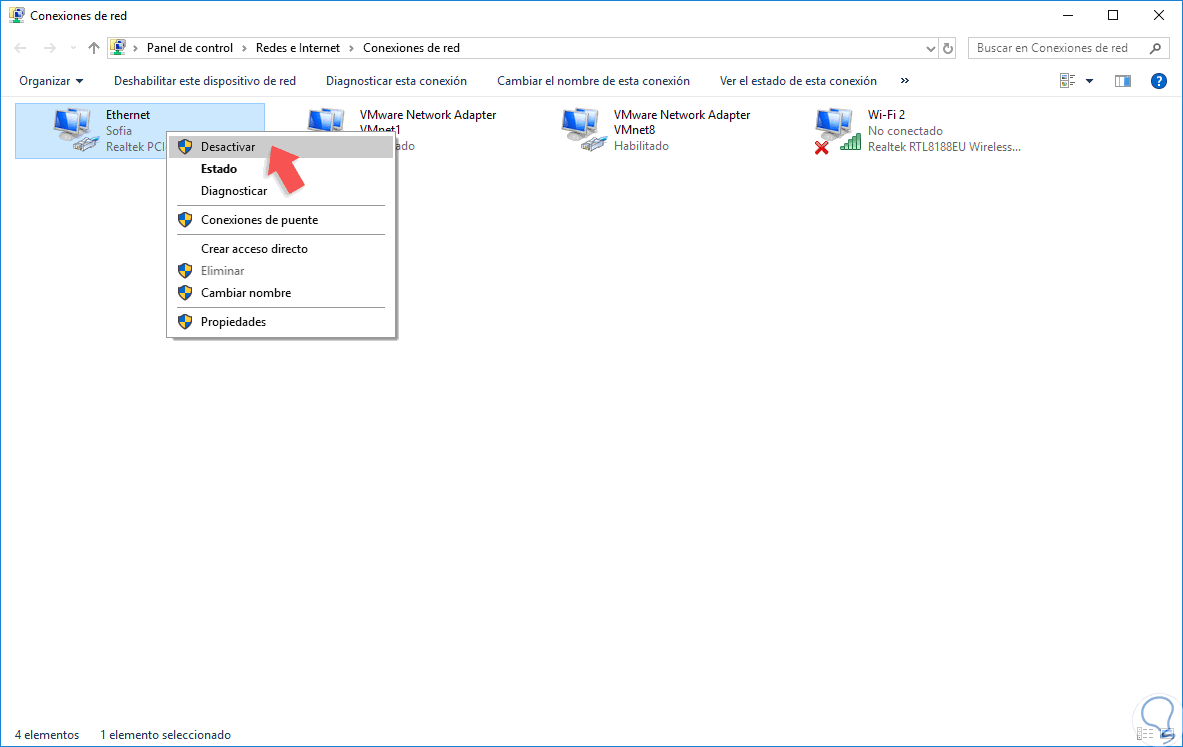Click the change view icon
This screenshot has height=747, width=1183.
1067,81
